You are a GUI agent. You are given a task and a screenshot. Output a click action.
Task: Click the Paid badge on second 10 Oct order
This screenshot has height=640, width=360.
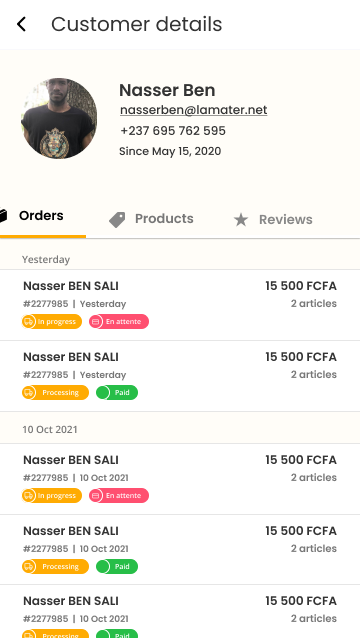(117, 567)
